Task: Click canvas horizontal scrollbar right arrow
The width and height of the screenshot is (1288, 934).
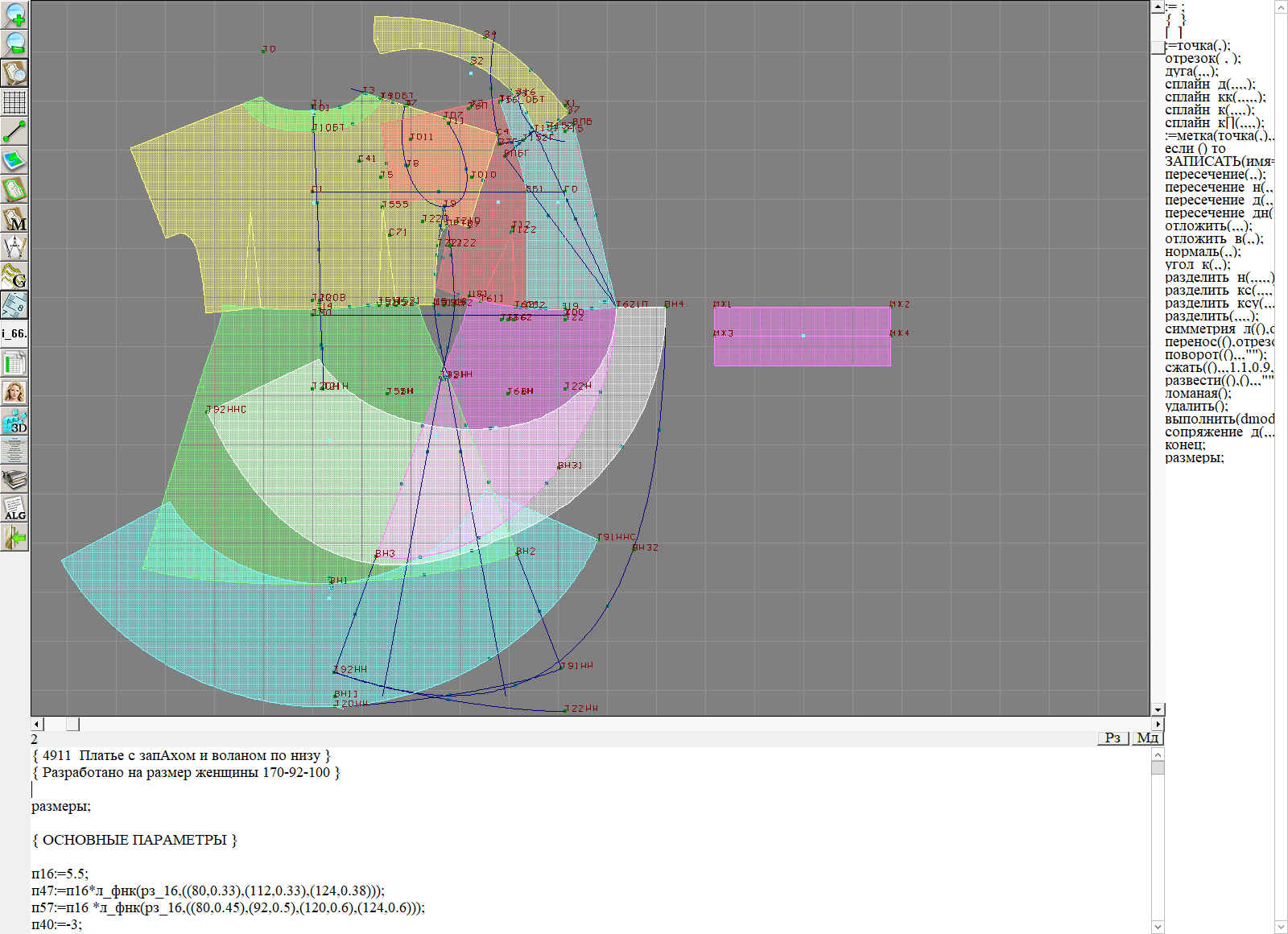Action: 1158,724
